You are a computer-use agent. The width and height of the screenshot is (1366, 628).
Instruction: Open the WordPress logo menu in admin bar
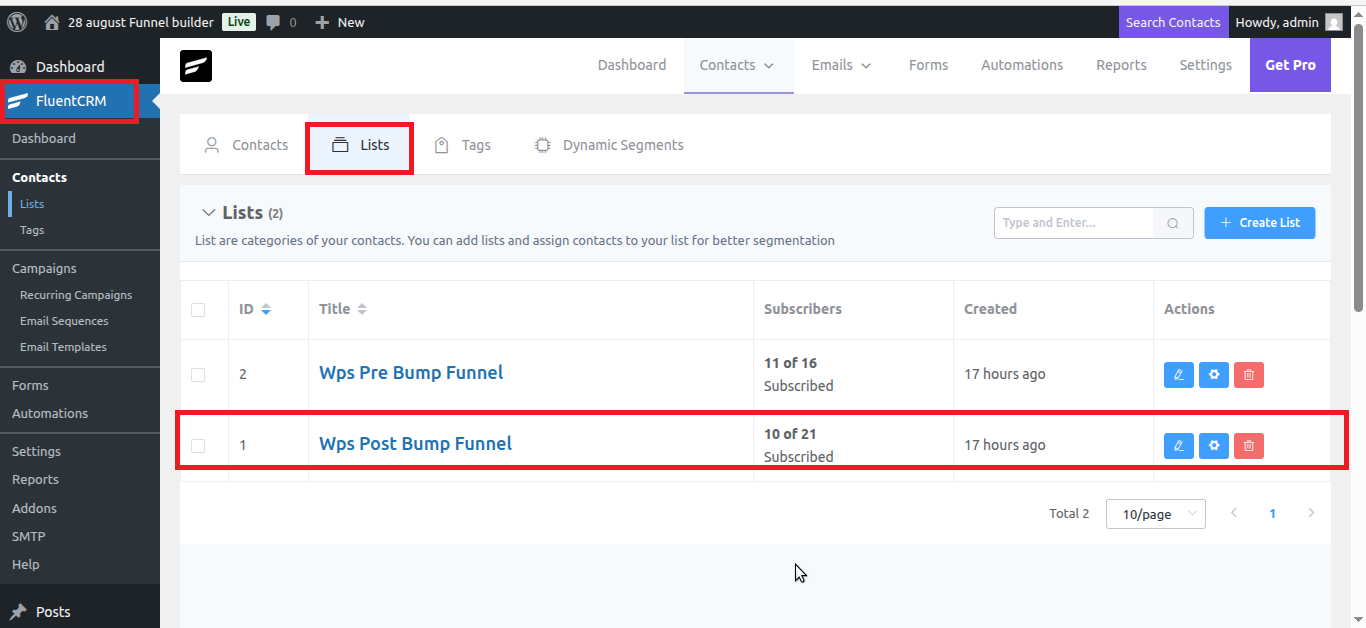click(16, 21)
